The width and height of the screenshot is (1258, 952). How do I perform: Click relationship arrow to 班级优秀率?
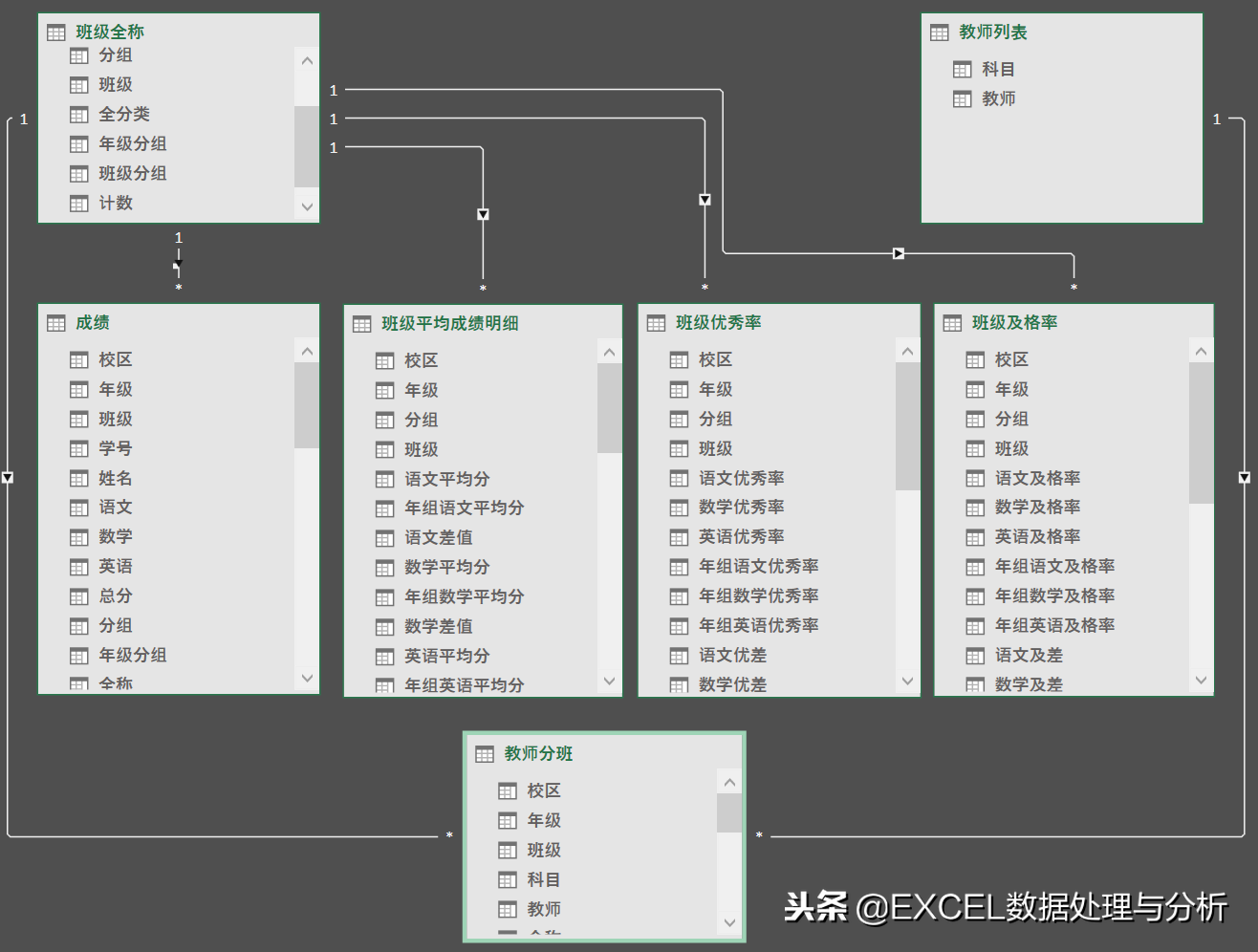coord(705,201)
